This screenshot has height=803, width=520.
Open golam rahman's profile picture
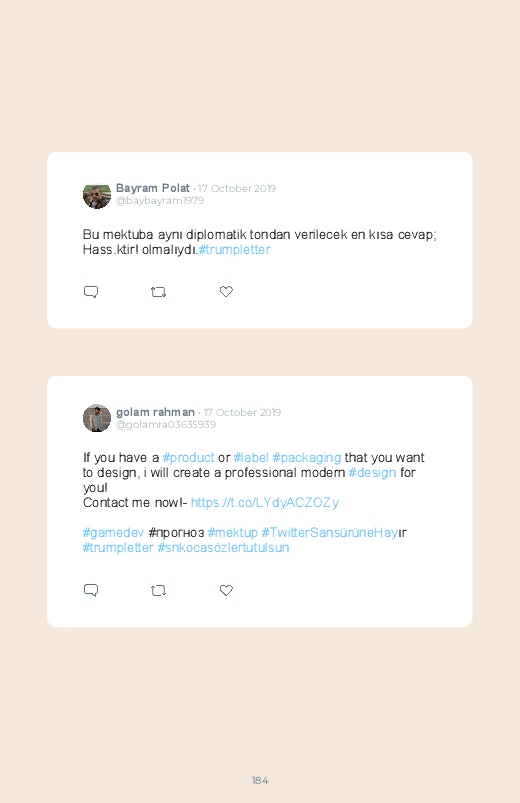click(97, 418)
